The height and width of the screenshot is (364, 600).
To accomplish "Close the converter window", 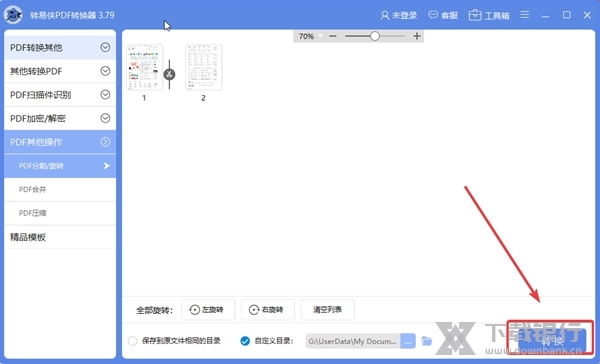I will 587,15.
